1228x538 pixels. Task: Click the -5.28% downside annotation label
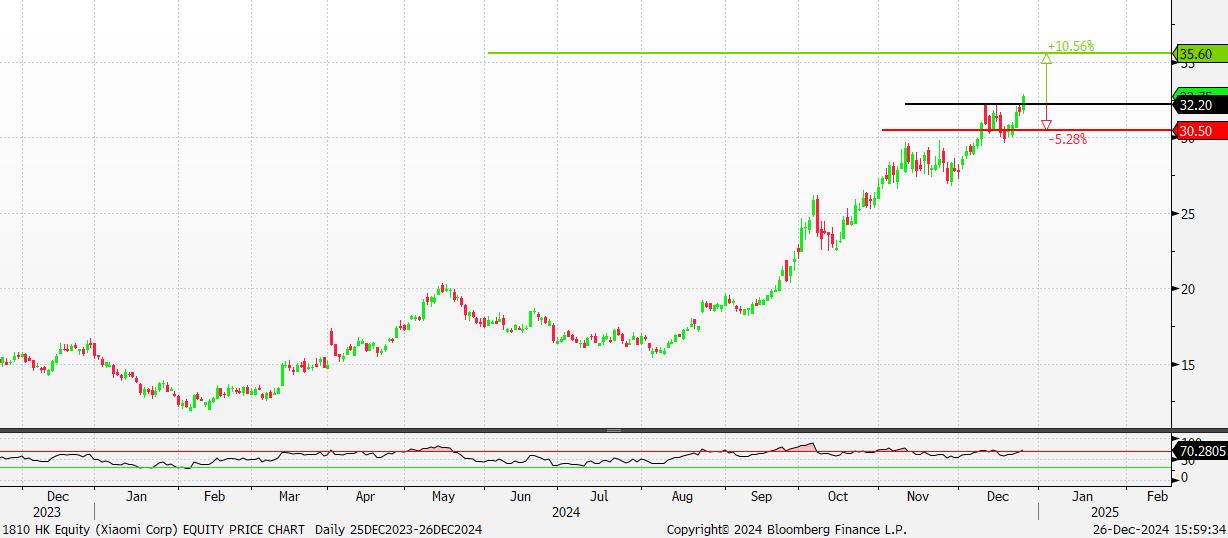coord(1068,139)
